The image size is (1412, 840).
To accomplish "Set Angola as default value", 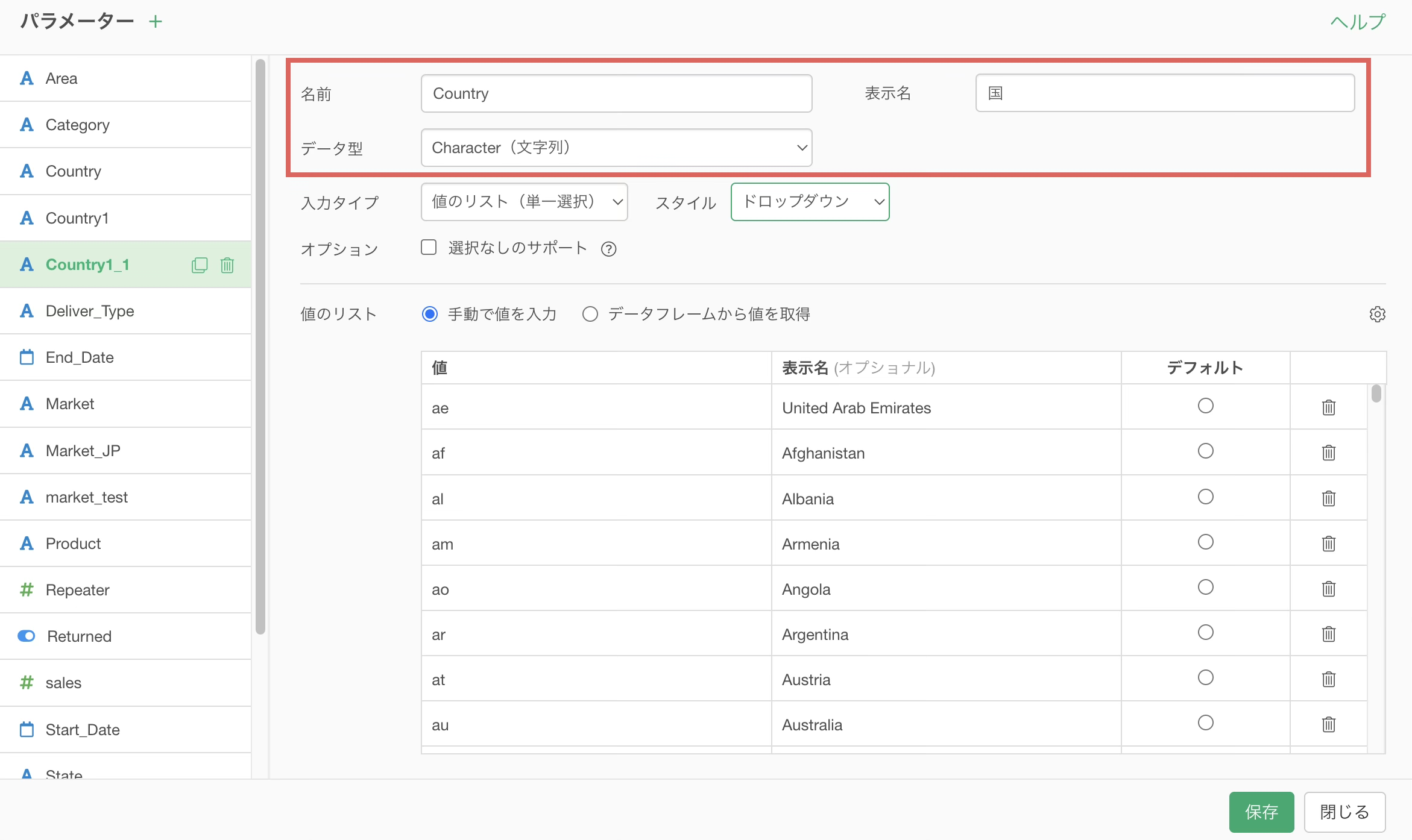I will coord(1206,588).
